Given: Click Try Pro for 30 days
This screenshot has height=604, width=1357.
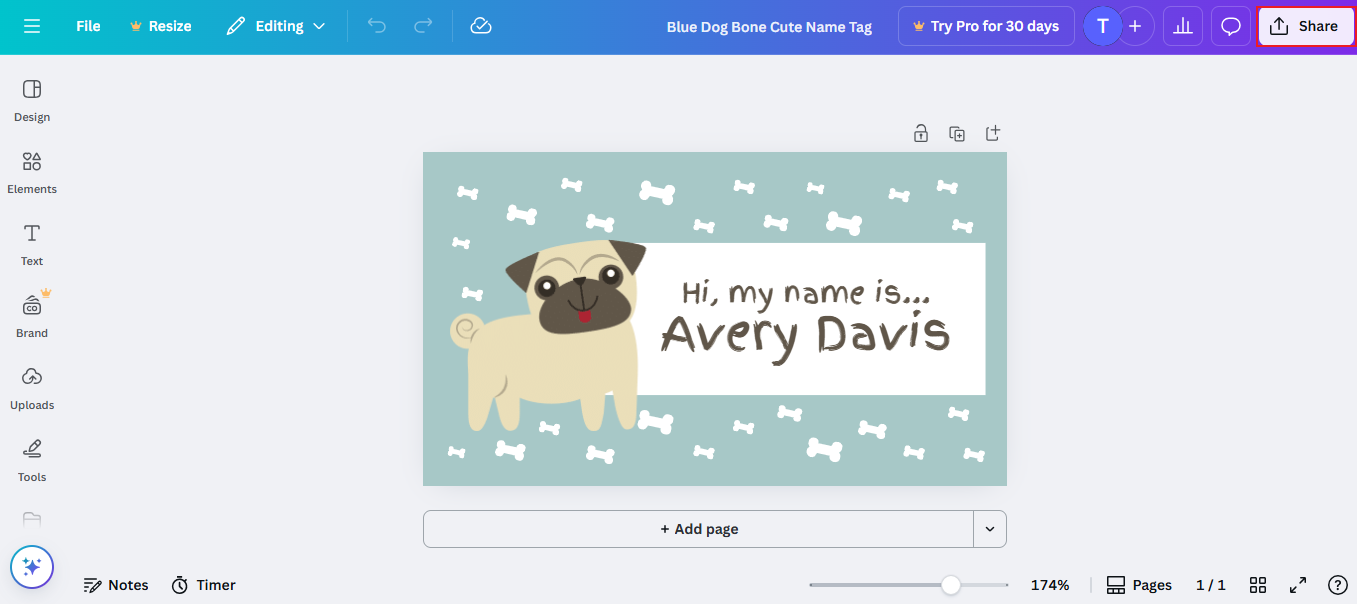Looking at the screenshot, I should (985, 26).
